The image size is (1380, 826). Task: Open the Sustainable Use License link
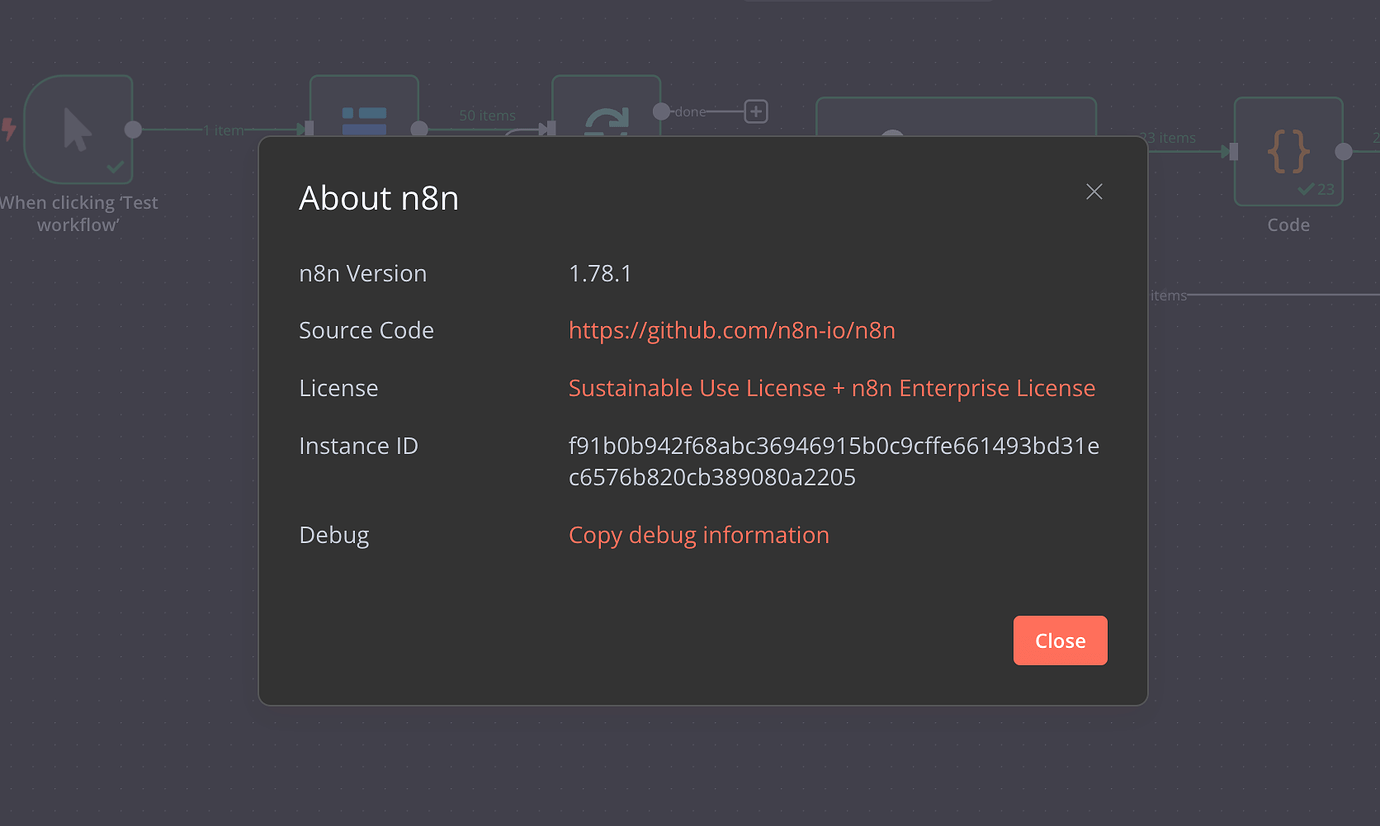click(832, 388)
